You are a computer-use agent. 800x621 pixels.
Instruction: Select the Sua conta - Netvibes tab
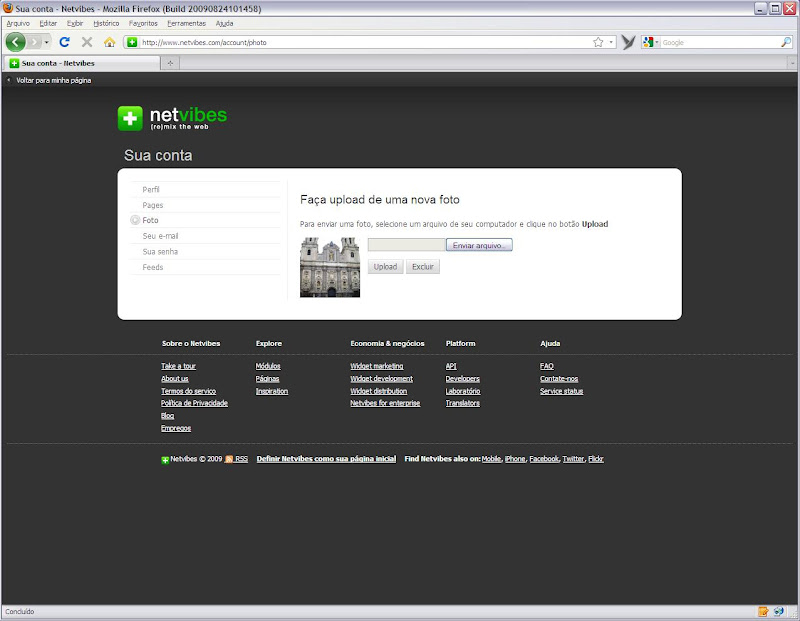point(82,63)
